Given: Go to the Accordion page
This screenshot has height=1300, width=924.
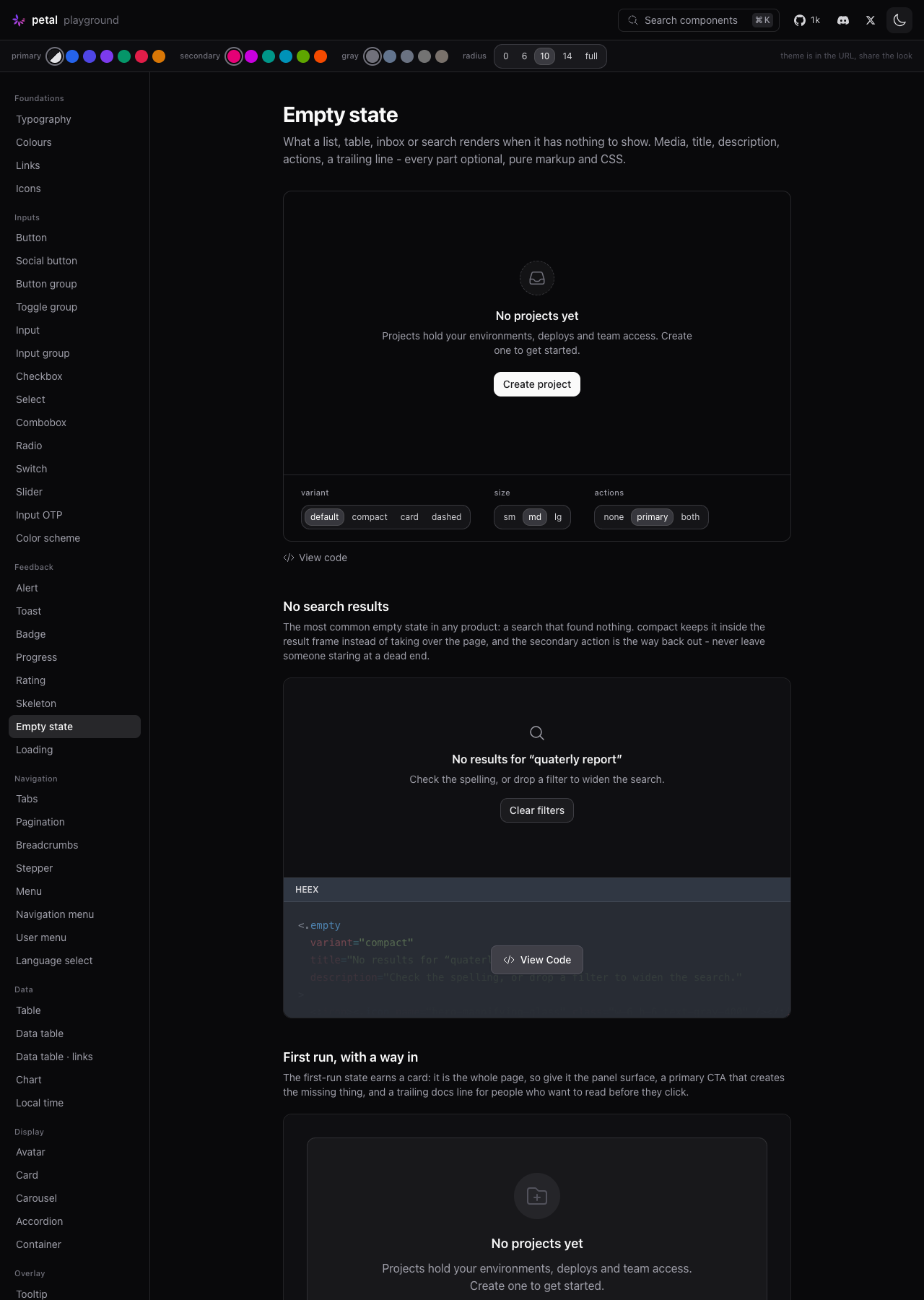Looking at the screenshot, I should (x=74, y=1221).
